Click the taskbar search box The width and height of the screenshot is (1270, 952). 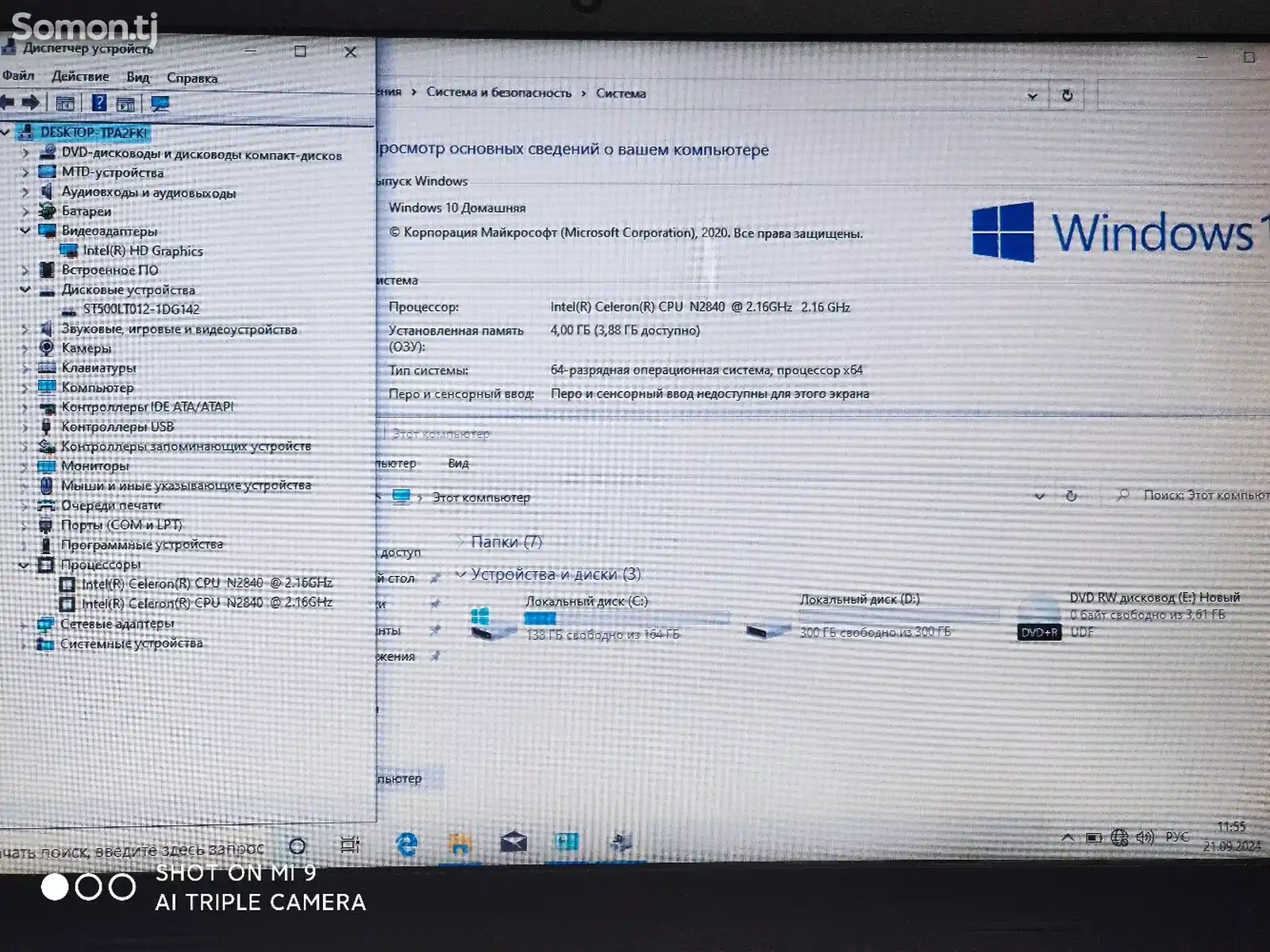pos(135,850)
